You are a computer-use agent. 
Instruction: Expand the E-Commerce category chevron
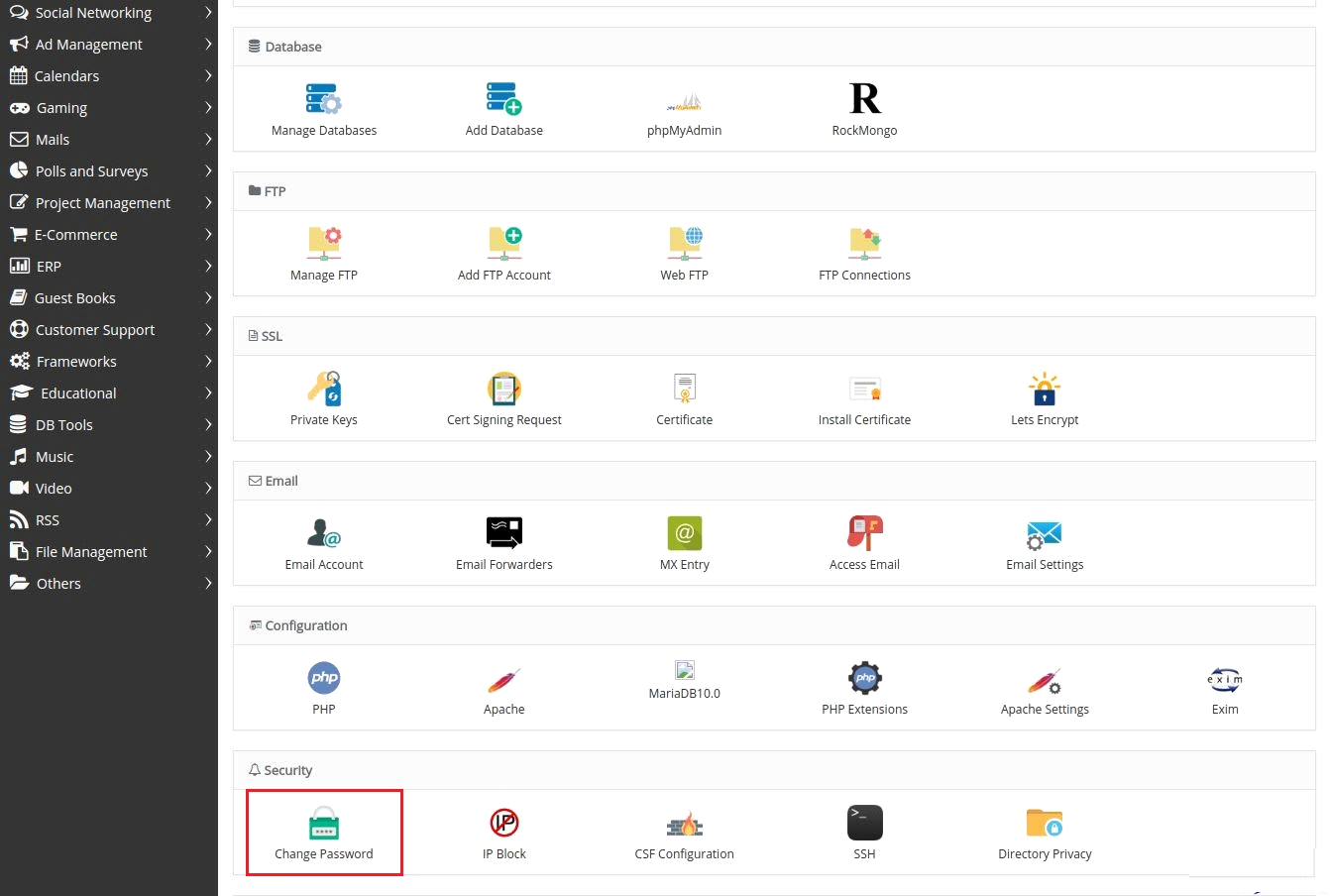[208, 235]
